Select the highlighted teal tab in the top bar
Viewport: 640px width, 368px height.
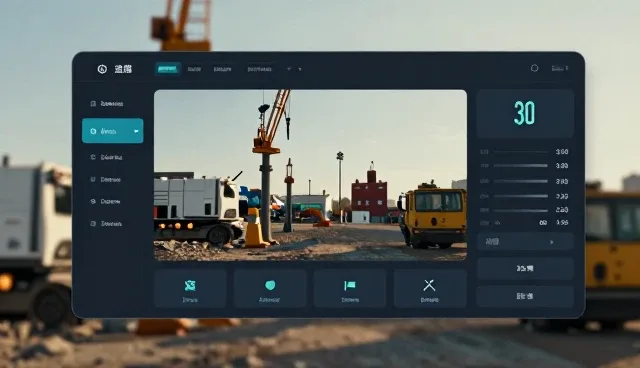[168, 69]
